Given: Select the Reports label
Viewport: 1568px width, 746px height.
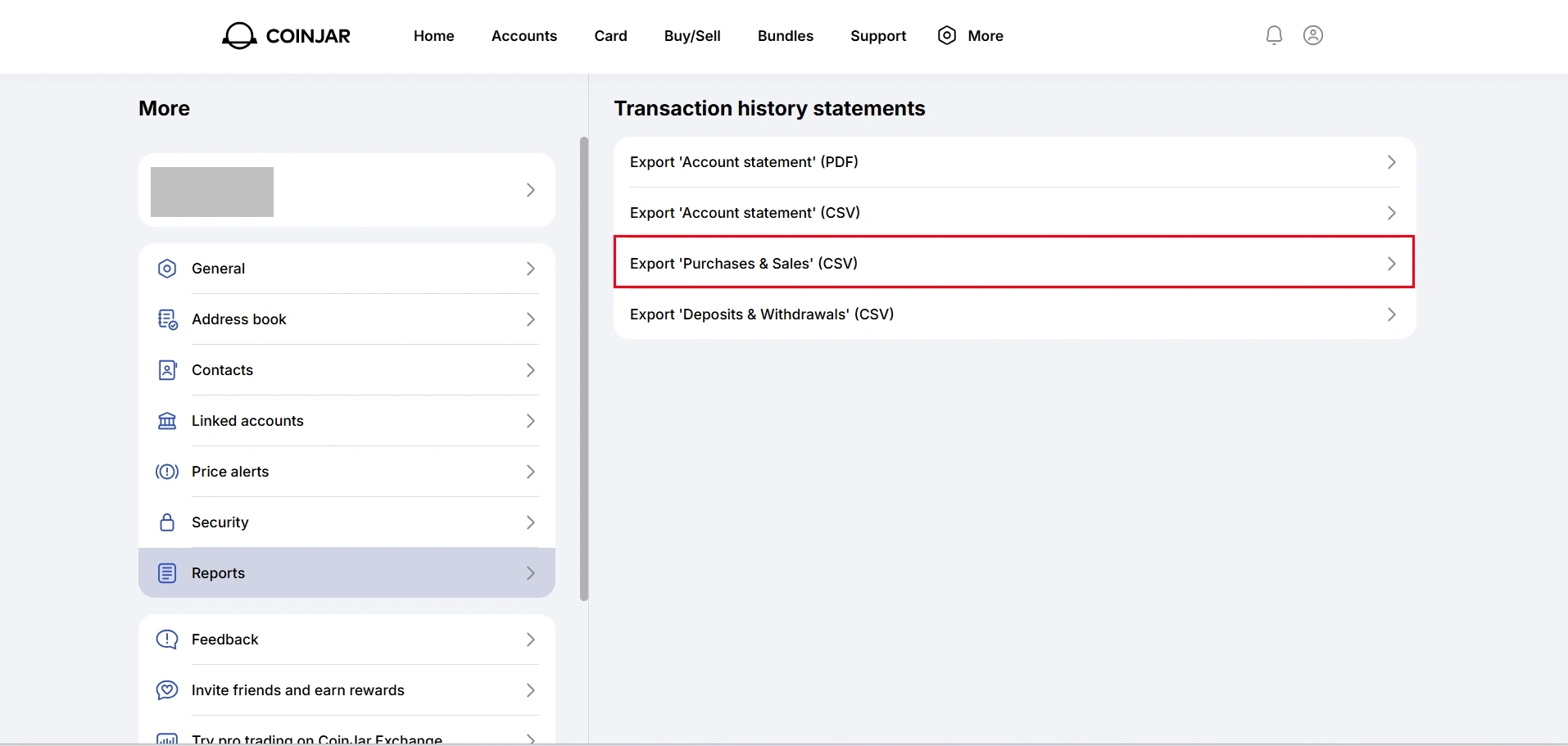Looking at the screenshot, I should (219, 573).
